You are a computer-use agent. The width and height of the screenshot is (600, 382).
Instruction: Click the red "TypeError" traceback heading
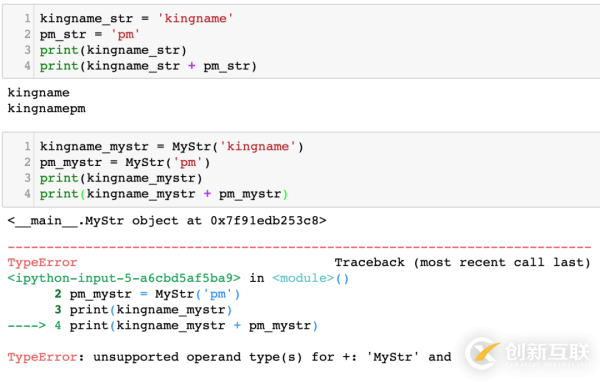pyautogui.click(x=42, y=262)
